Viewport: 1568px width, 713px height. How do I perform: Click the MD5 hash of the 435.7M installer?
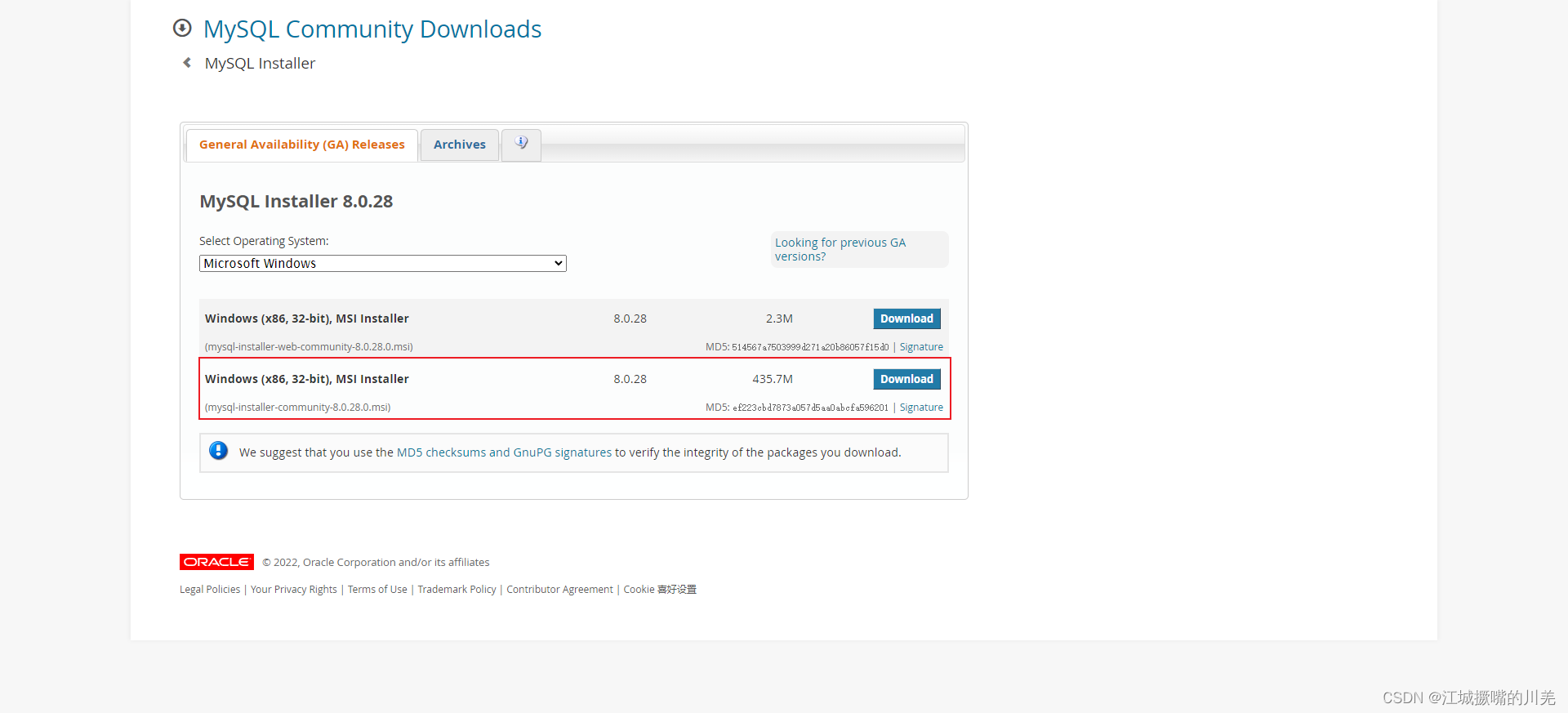click(x=810, y=408)
